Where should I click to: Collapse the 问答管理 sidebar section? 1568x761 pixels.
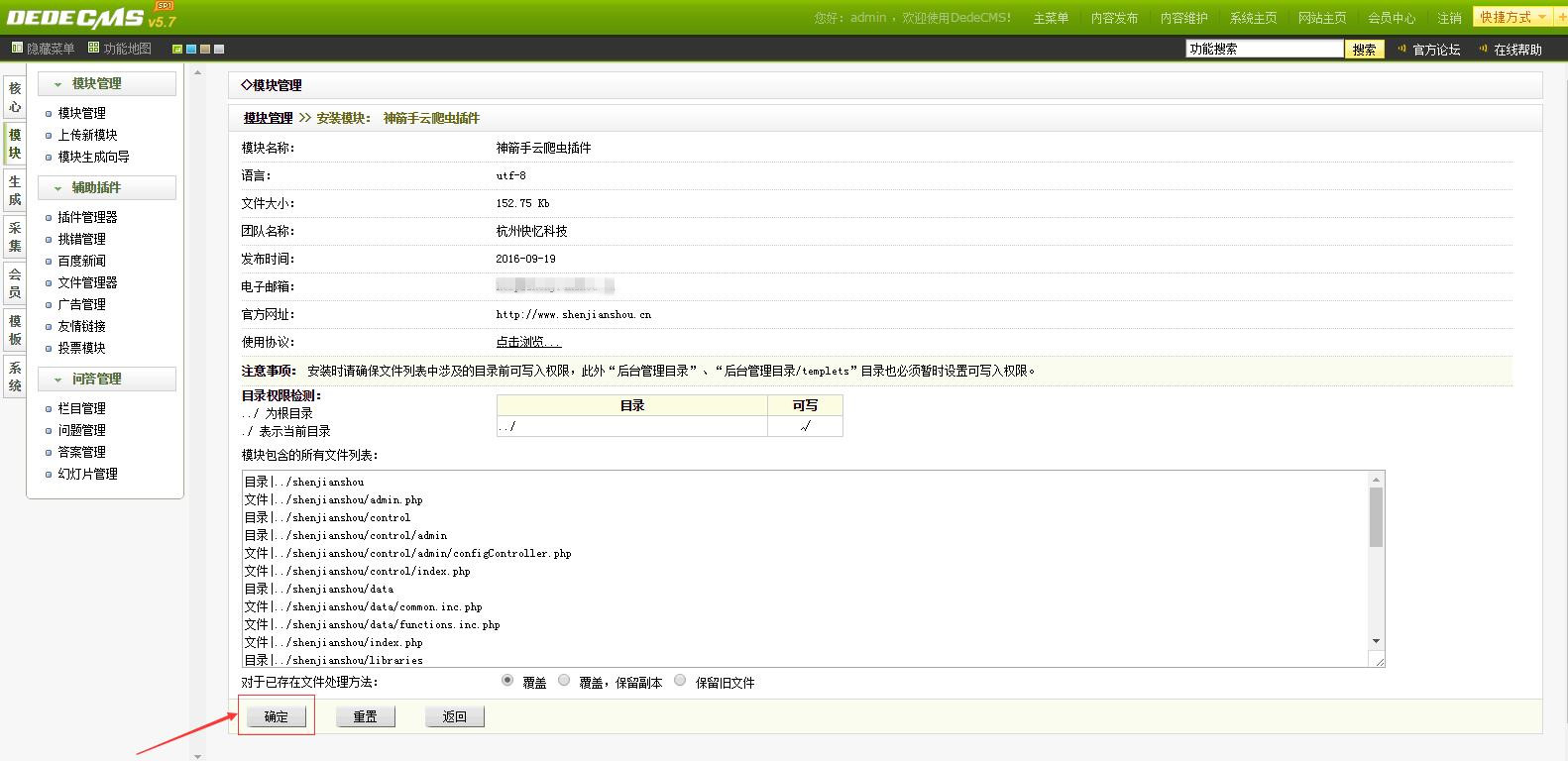coord(107,379)
